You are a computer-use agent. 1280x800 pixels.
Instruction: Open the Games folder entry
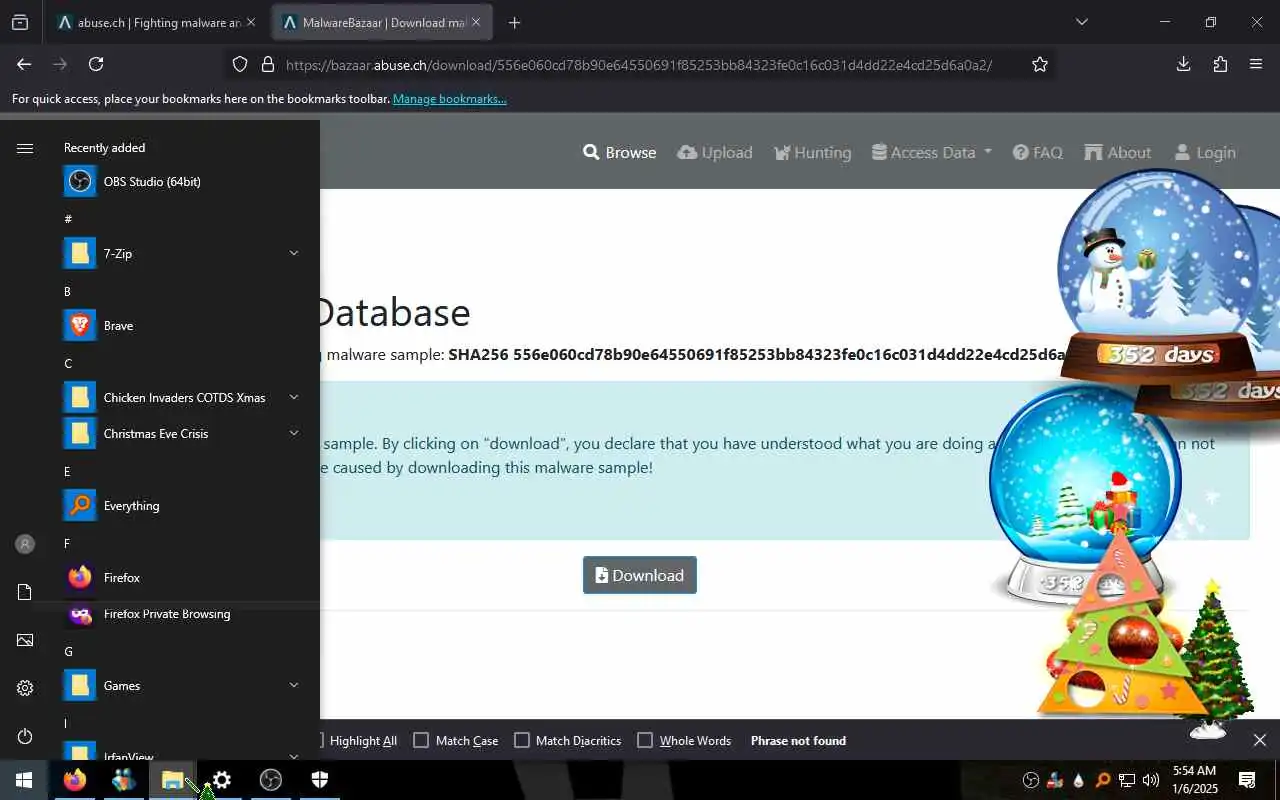(180, 686)
